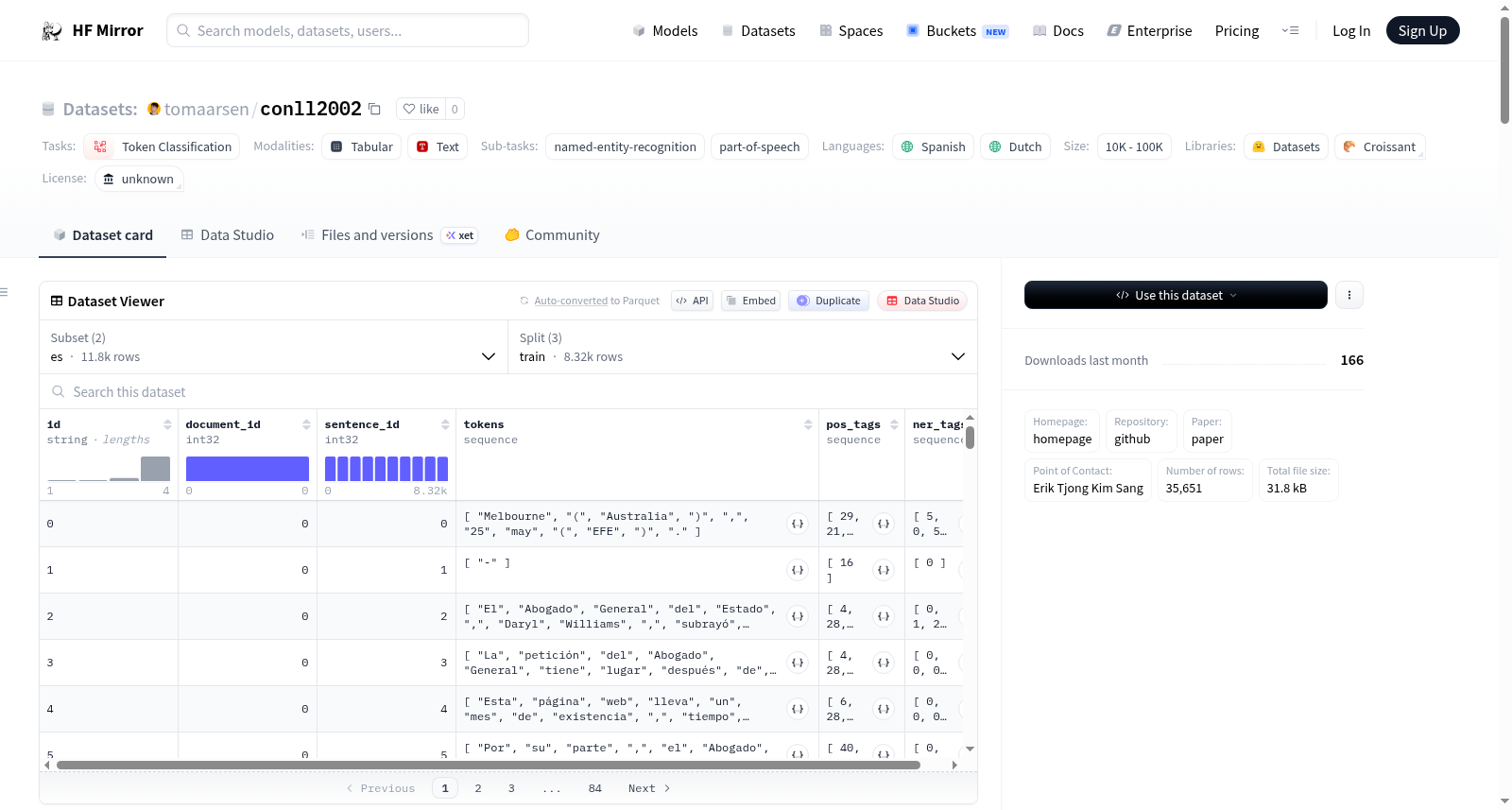
Task: Click the Sign Up button
Action: tap(1423, 31)
